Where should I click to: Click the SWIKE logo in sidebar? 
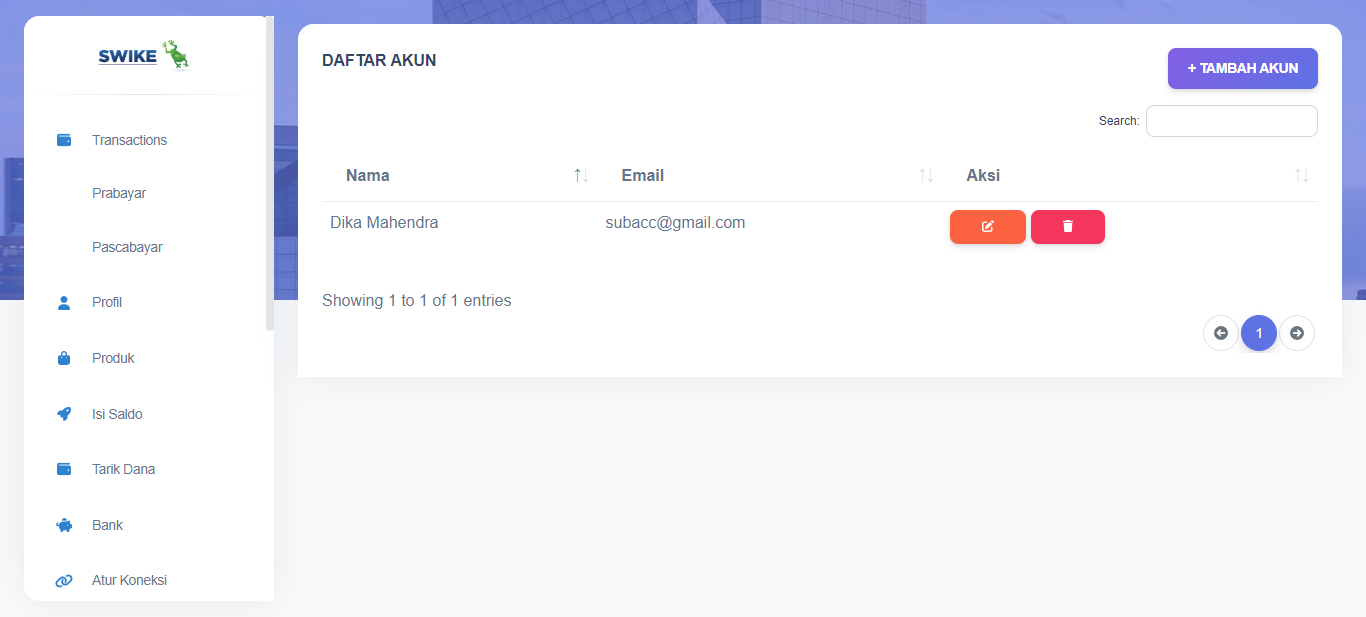(144, 56)
